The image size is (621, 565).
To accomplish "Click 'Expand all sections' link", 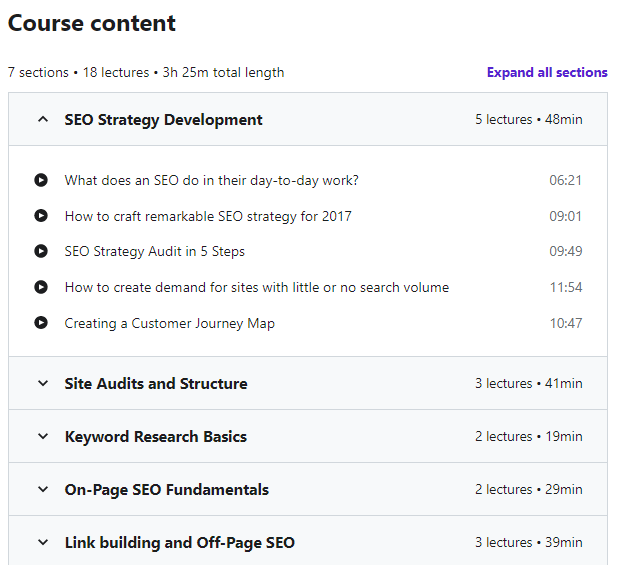I will 547,72.
